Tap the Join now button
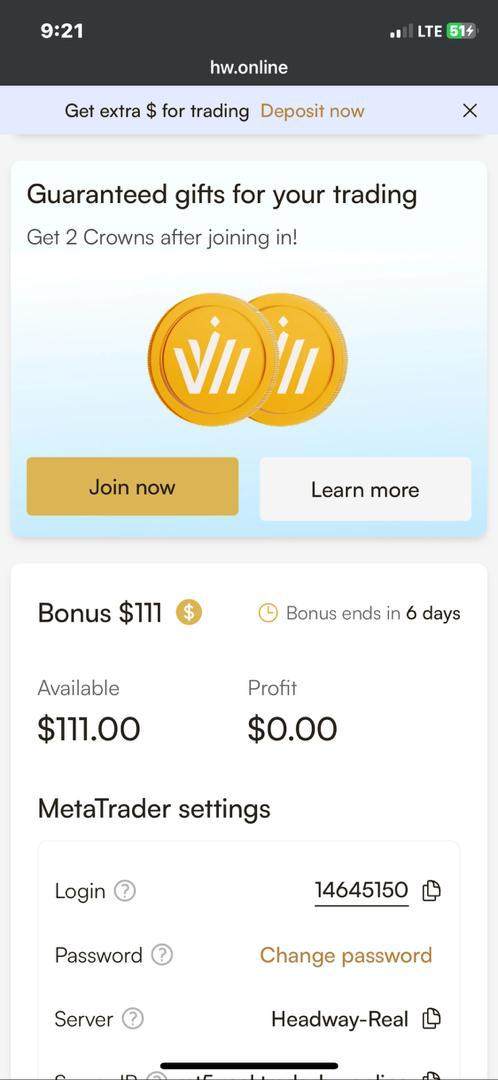 click(x=132, y=486)
